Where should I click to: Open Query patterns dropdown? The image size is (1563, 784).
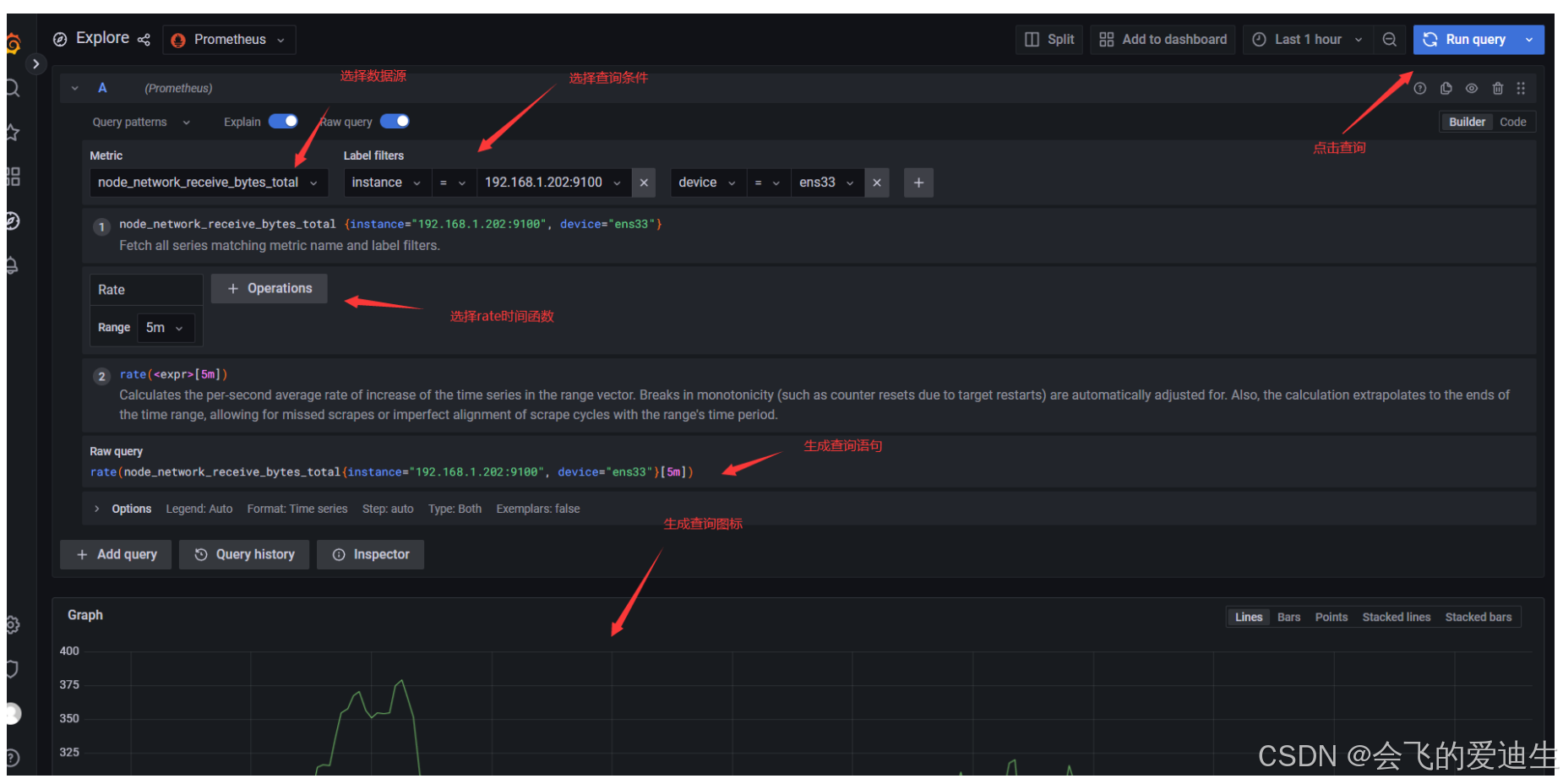141,122
